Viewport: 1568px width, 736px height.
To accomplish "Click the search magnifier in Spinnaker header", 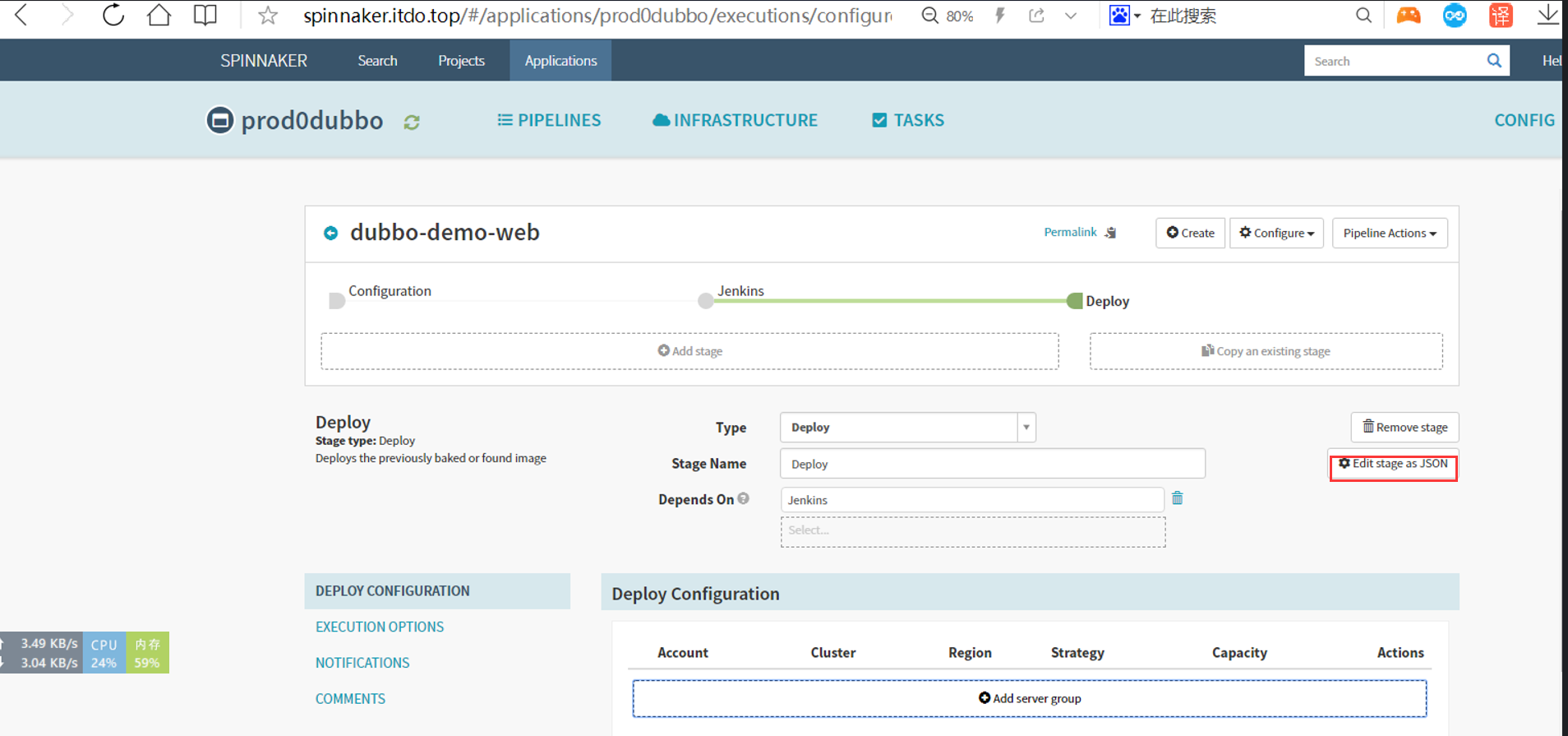I will click(x=1494, y=61).
